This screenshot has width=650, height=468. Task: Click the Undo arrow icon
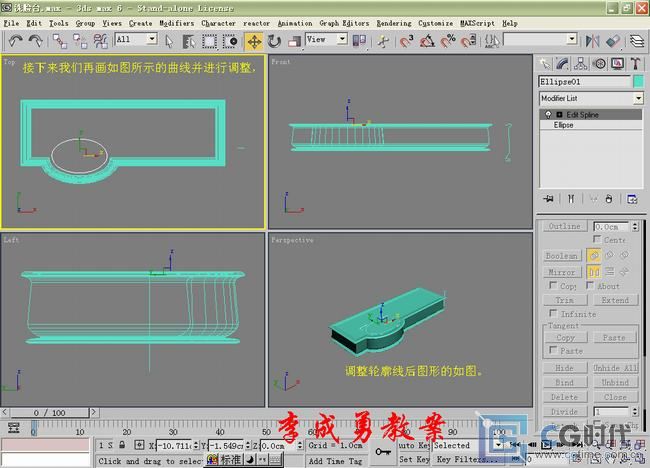(x=16, y=41)
